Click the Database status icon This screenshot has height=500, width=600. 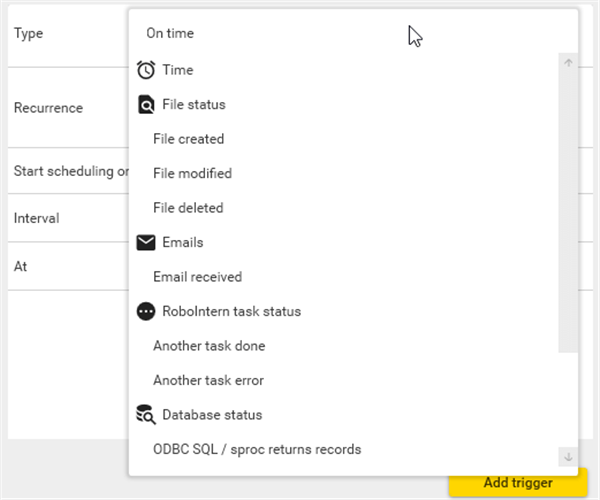146,415
